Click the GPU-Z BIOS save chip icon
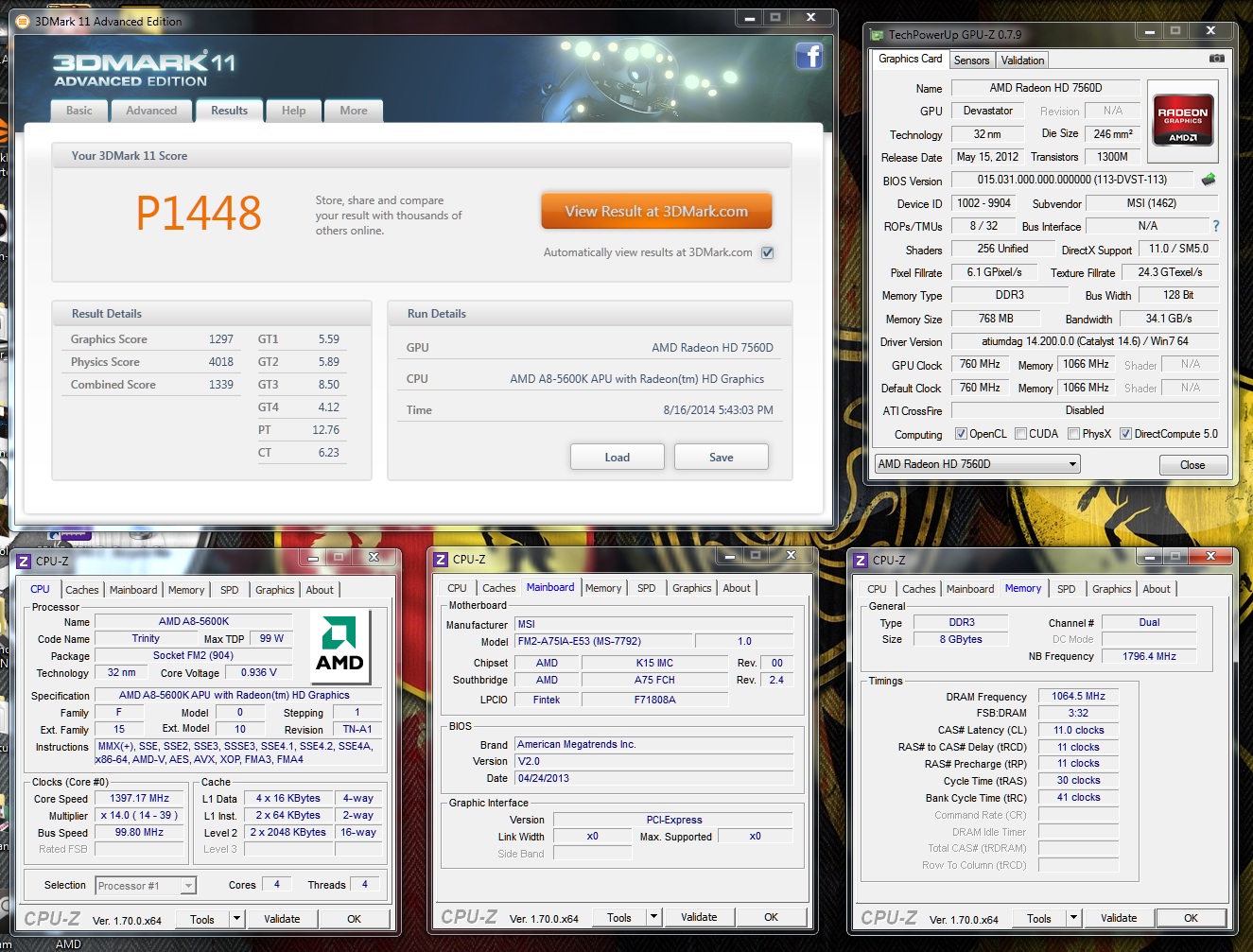This screenshot has height=952, width=1253. coord(1209,180)
